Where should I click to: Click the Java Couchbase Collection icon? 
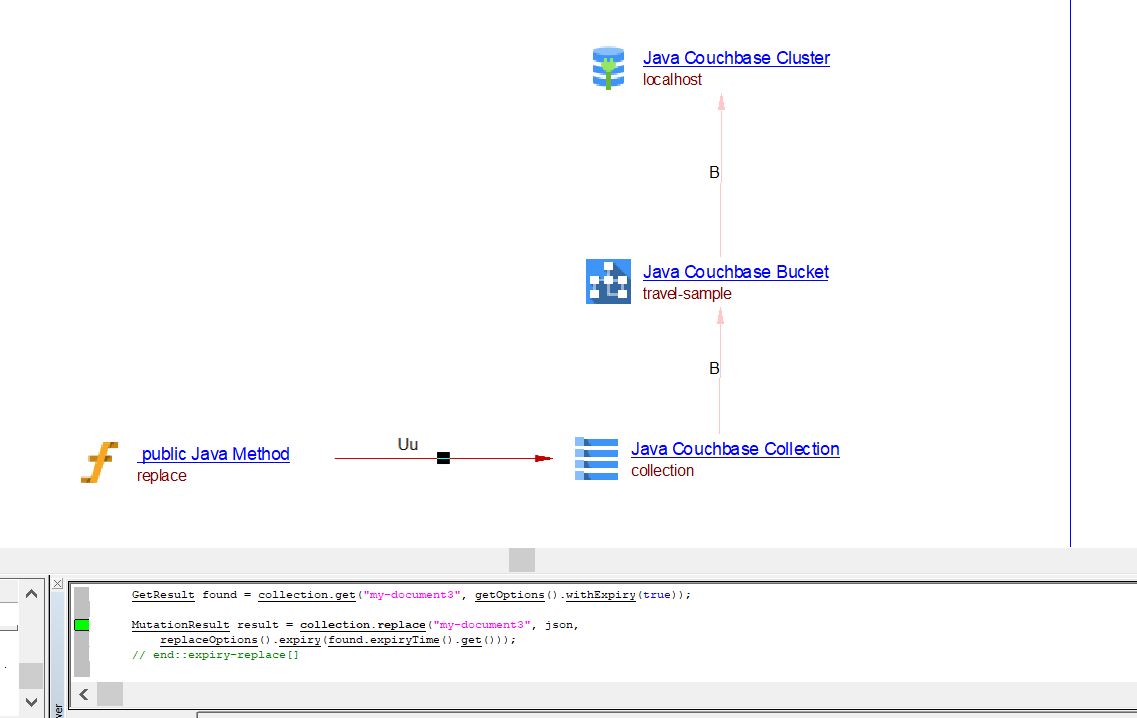coord(596,459)
